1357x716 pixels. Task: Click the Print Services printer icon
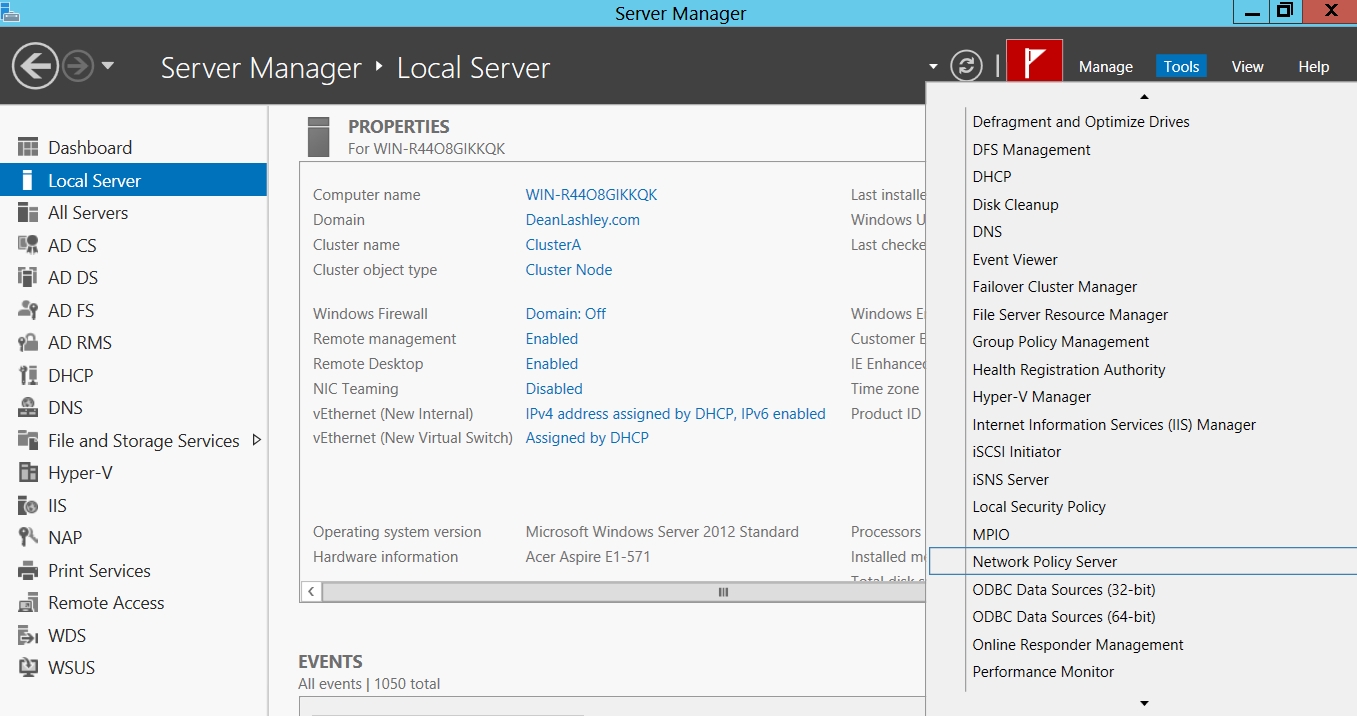click(x=28, y=571)
